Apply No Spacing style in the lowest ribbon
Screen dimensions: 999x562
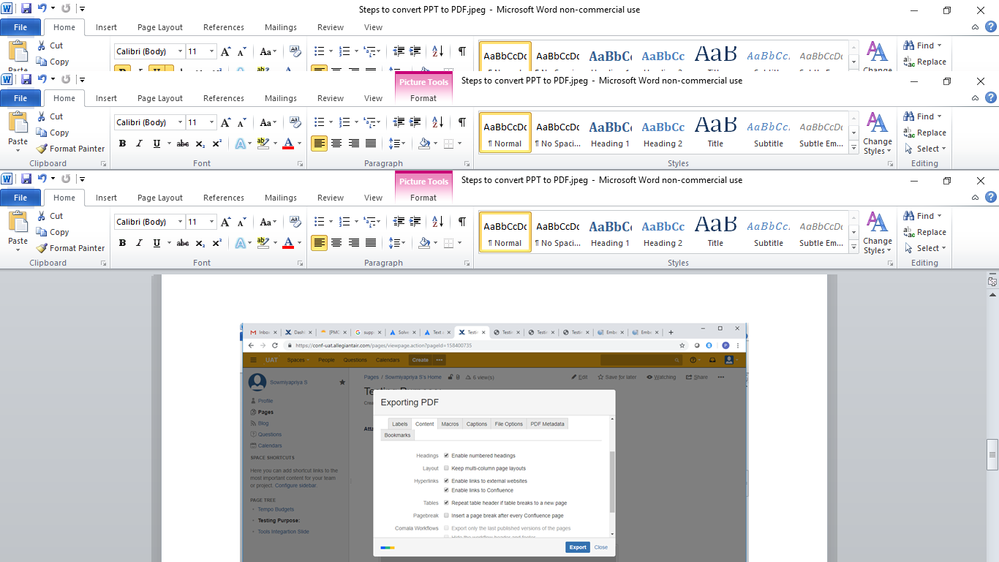[557, 233]
